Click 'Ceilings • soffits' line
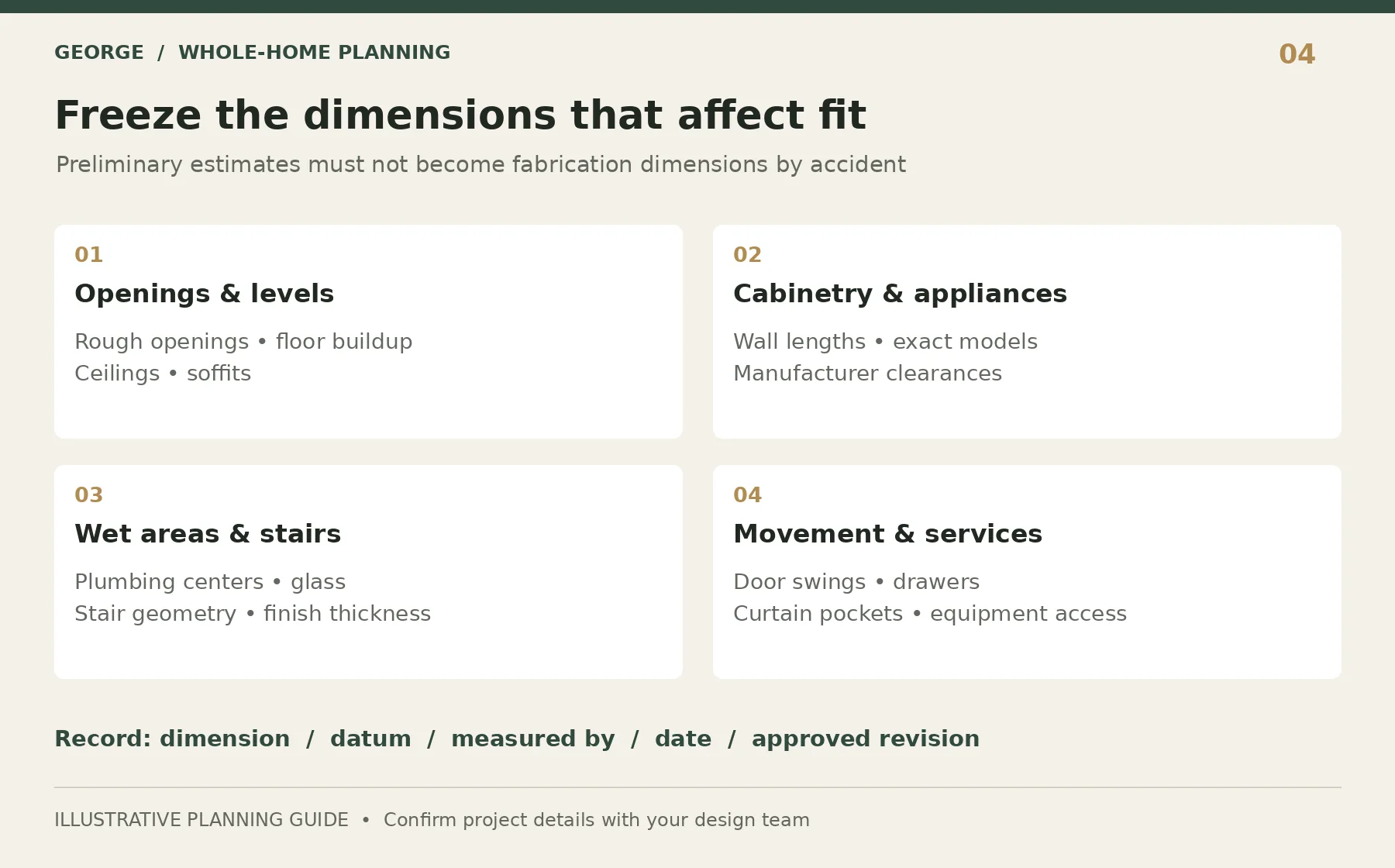1395x868 pixels. pyautogui.click(x=163, y=374)
